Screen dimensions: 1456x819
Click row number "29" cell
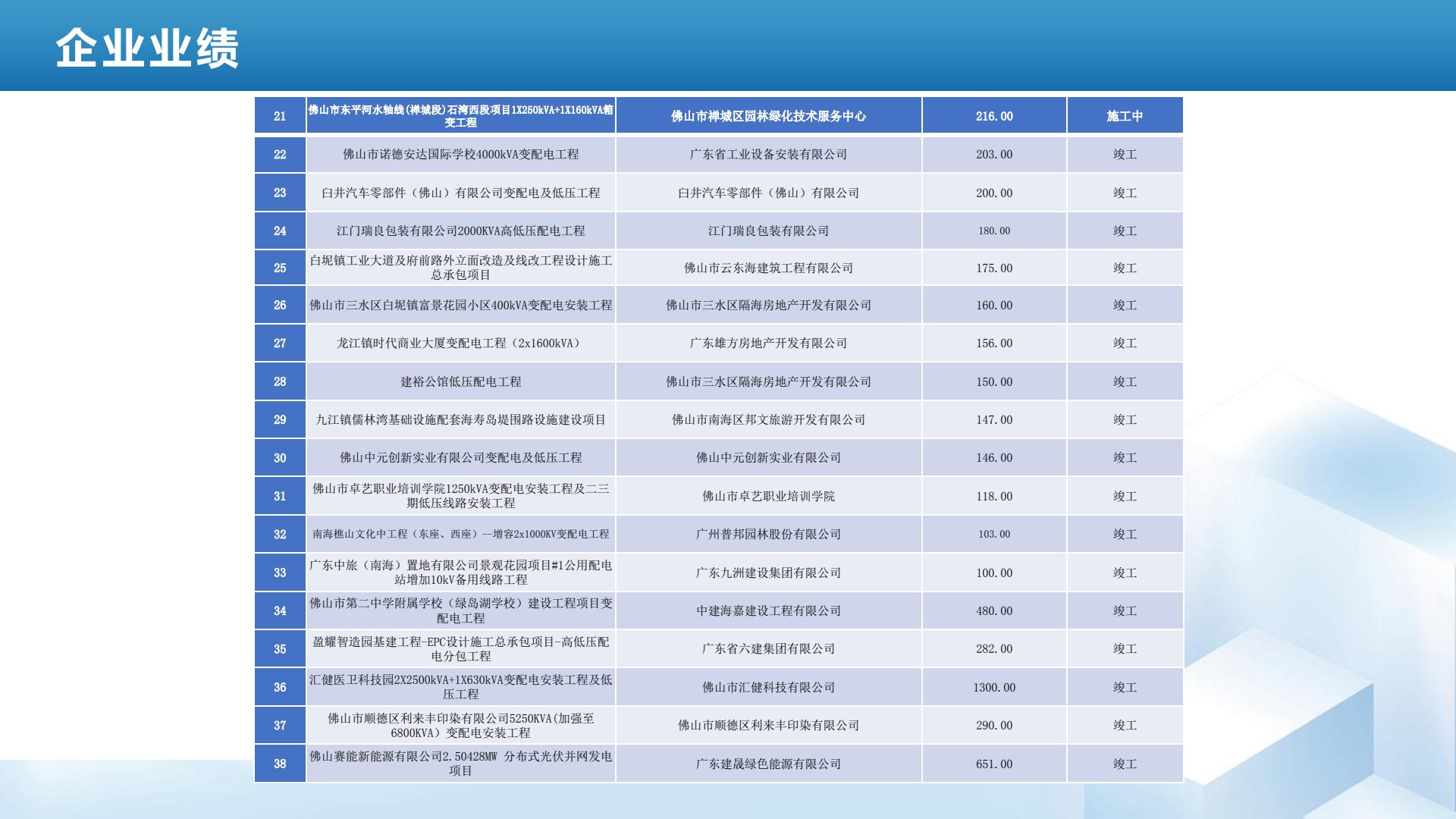click(x=280, y=420)
